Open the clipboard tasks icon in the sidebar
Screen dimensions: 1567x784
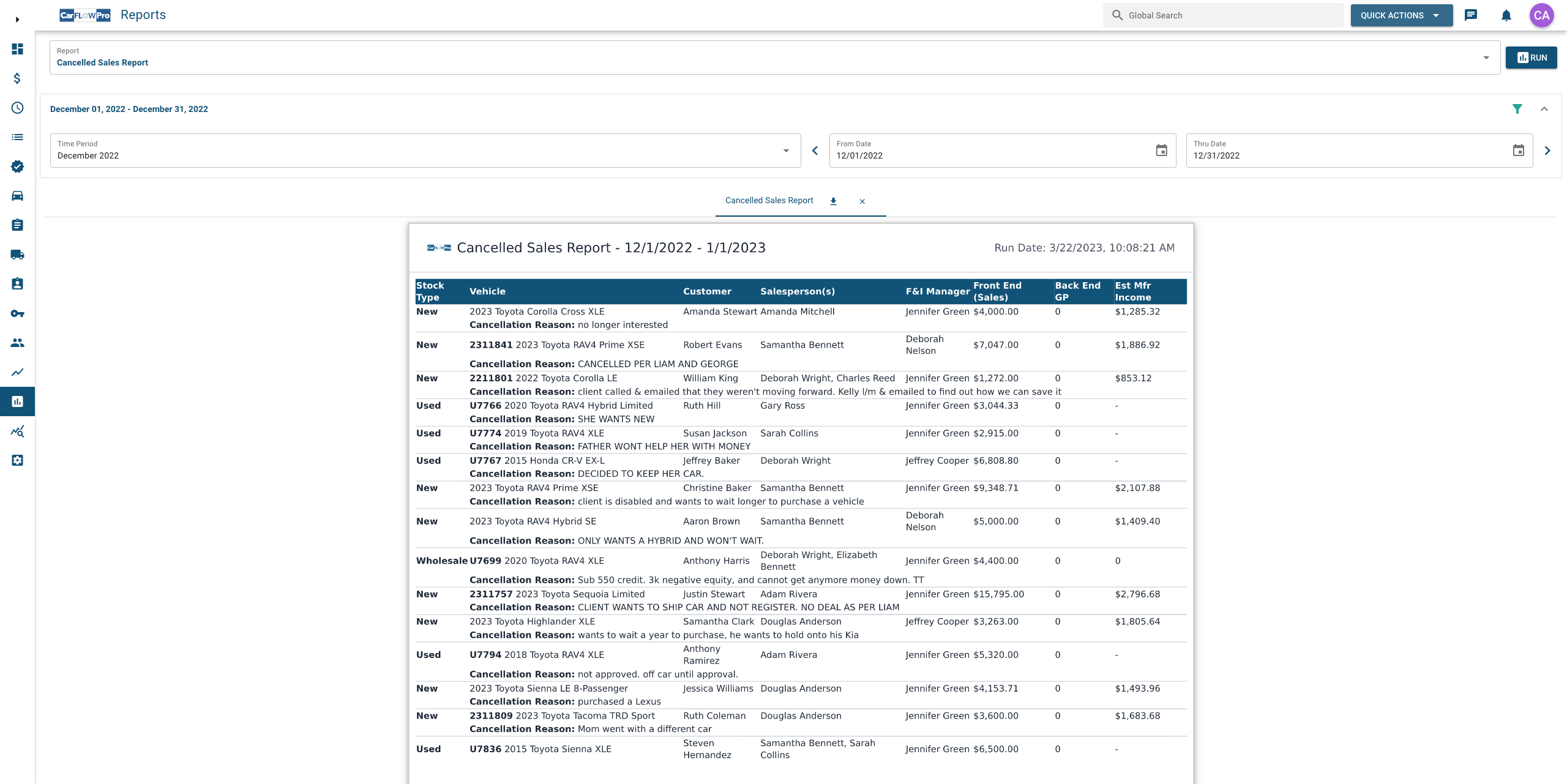tap(17, 225)
